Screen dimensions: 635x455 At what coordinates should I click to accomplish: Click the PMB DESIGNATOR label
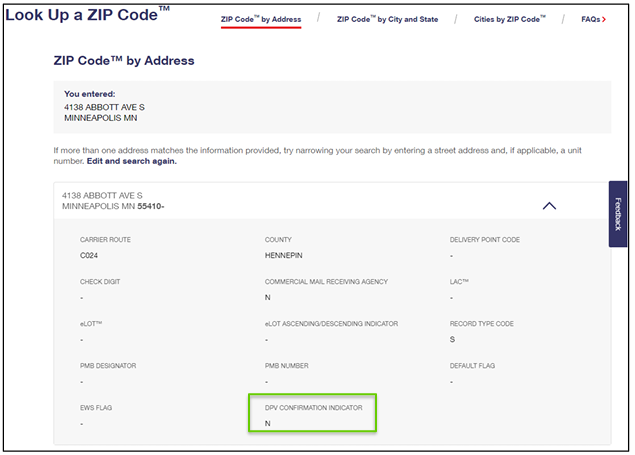pyautogui.click(x=108, y=366)
